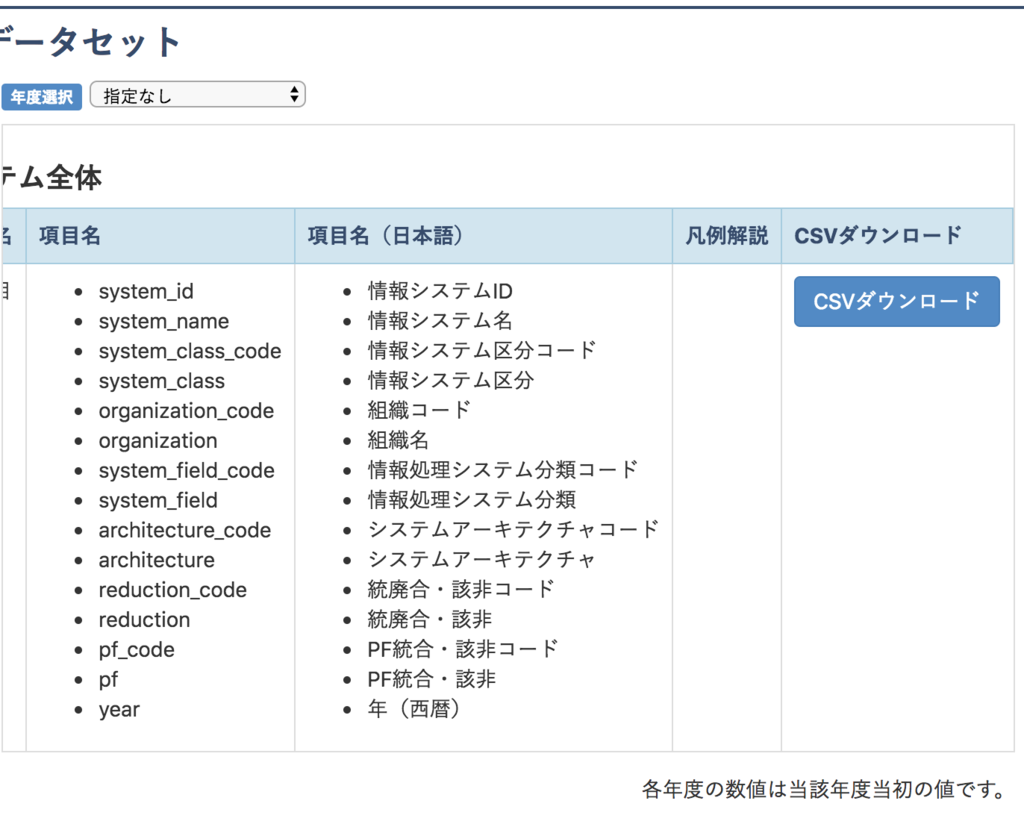Image resolution: width=1024 pixels, height=833 pixels.
Task: Click the 年度選択 label badge
Action: click(41, 97)
